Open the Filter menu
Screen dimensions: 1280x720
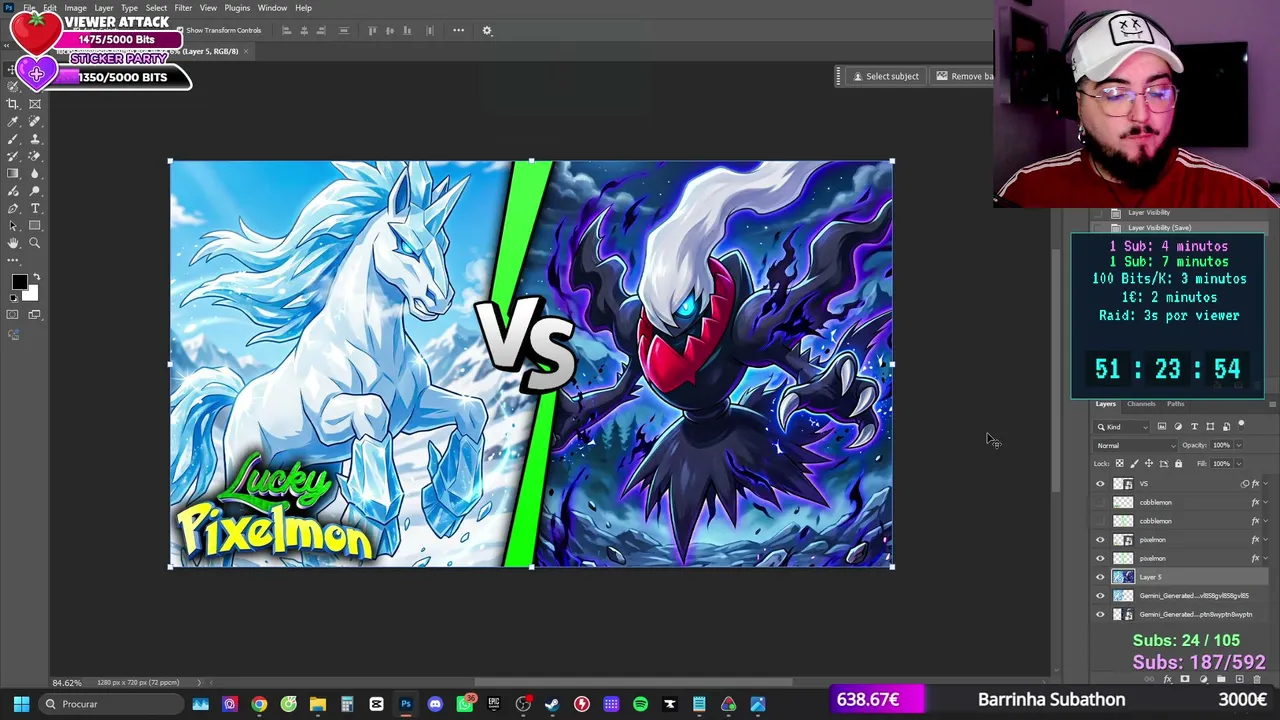[x=183, y=8]
